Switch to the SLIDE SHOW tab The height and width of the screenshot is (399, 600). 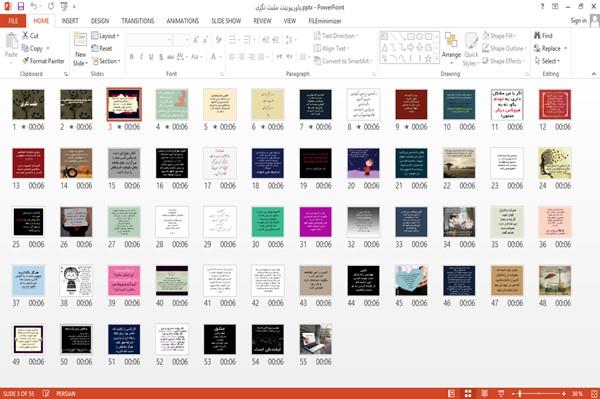226,21
